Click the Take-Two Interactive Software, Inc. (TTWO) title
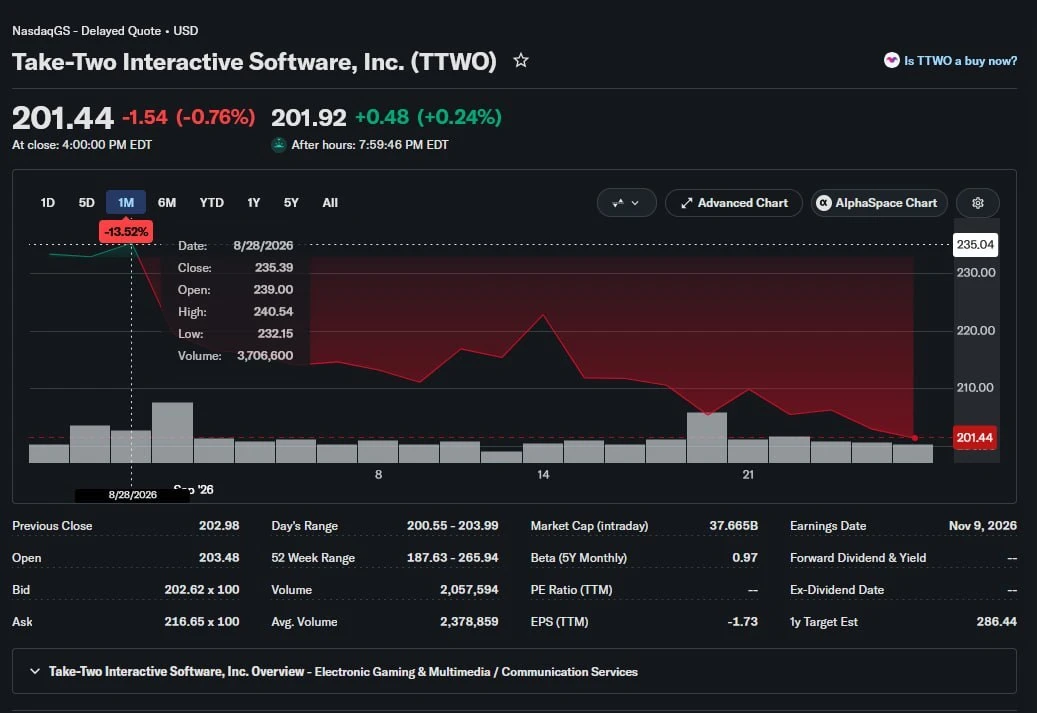1037x713 pixels. pos(255,62)
